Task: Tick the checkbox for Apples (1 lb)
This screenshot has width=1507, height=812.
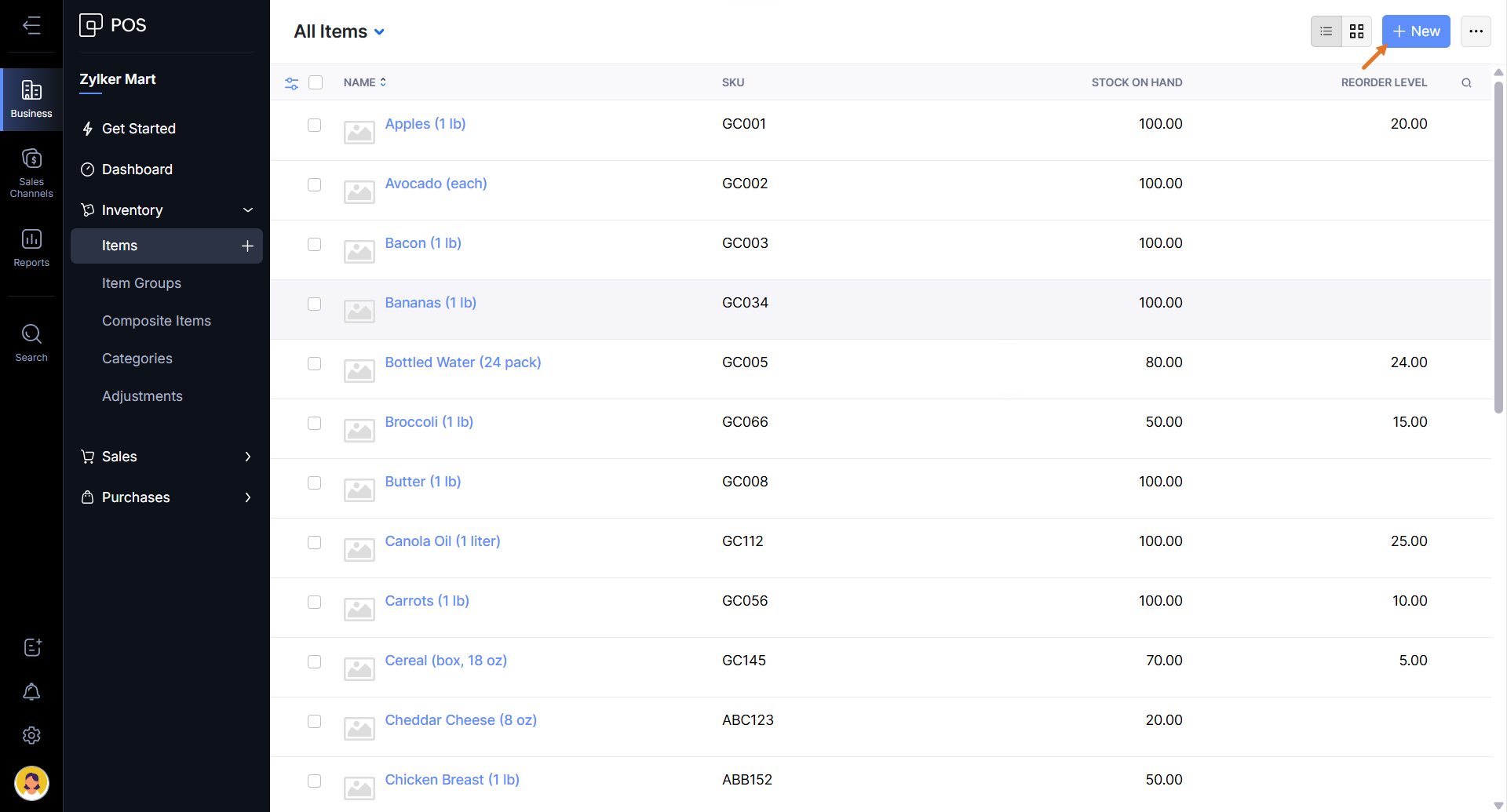Action: pos(315,125)
